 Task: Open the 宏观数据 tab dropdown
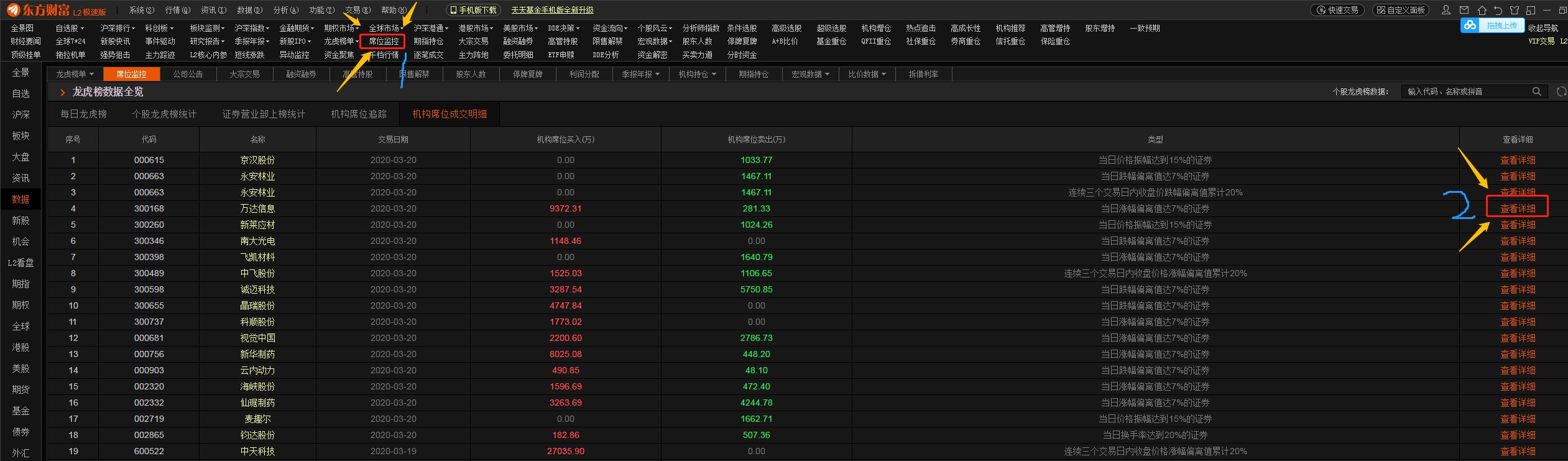(810, 74)
